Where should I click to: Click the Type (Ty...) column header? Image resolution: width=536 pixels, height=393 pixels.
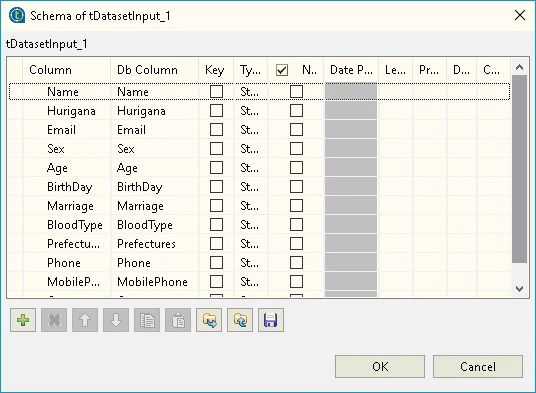click(x=251, y=70)
